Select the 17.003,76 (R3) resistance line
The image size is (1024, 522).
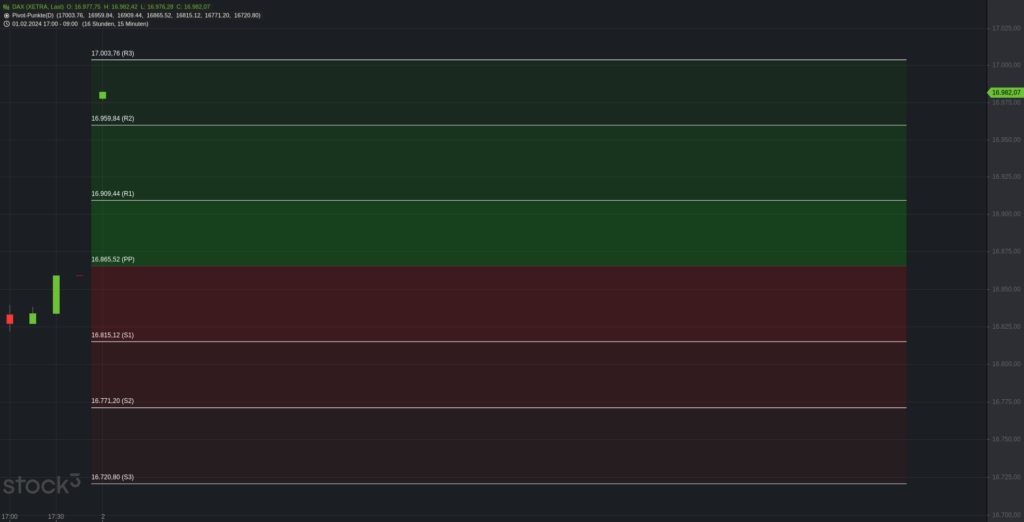click(498, 59)
